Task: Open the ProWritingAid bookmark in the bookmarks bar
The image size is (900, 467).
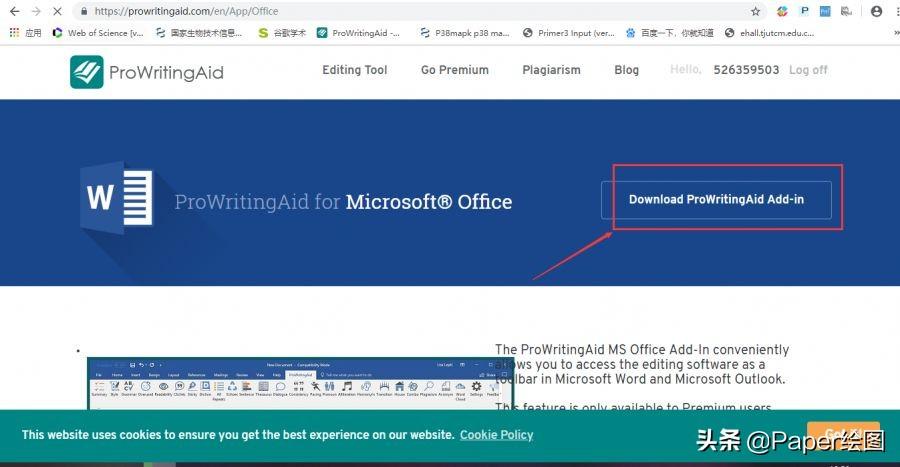Action: tap(359, 33)
